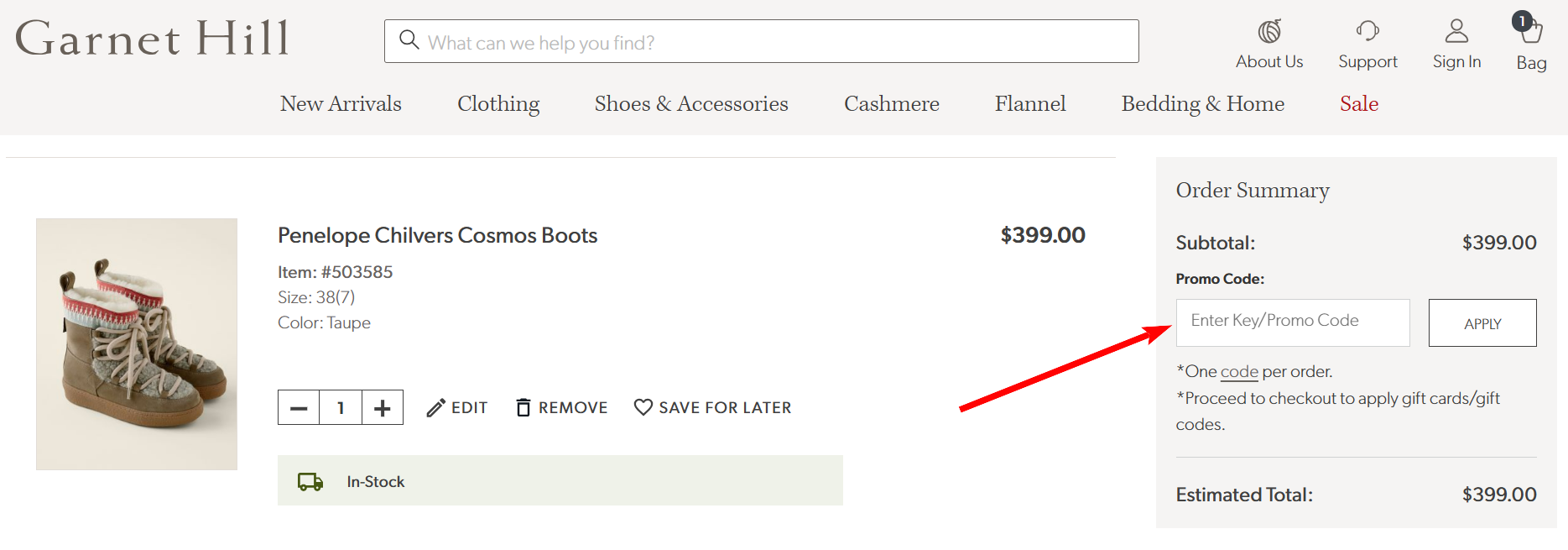The width and height of the screenshot is (1568, 550).
Task: Open the Clothing menu
Action: [x=498, y=104]
